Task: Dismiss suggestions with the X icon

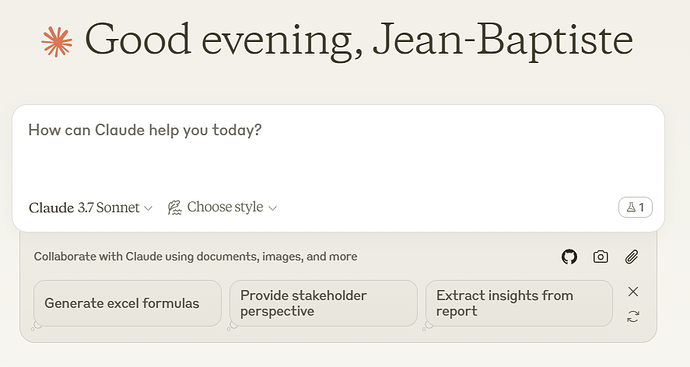Action: click(633, 291)
